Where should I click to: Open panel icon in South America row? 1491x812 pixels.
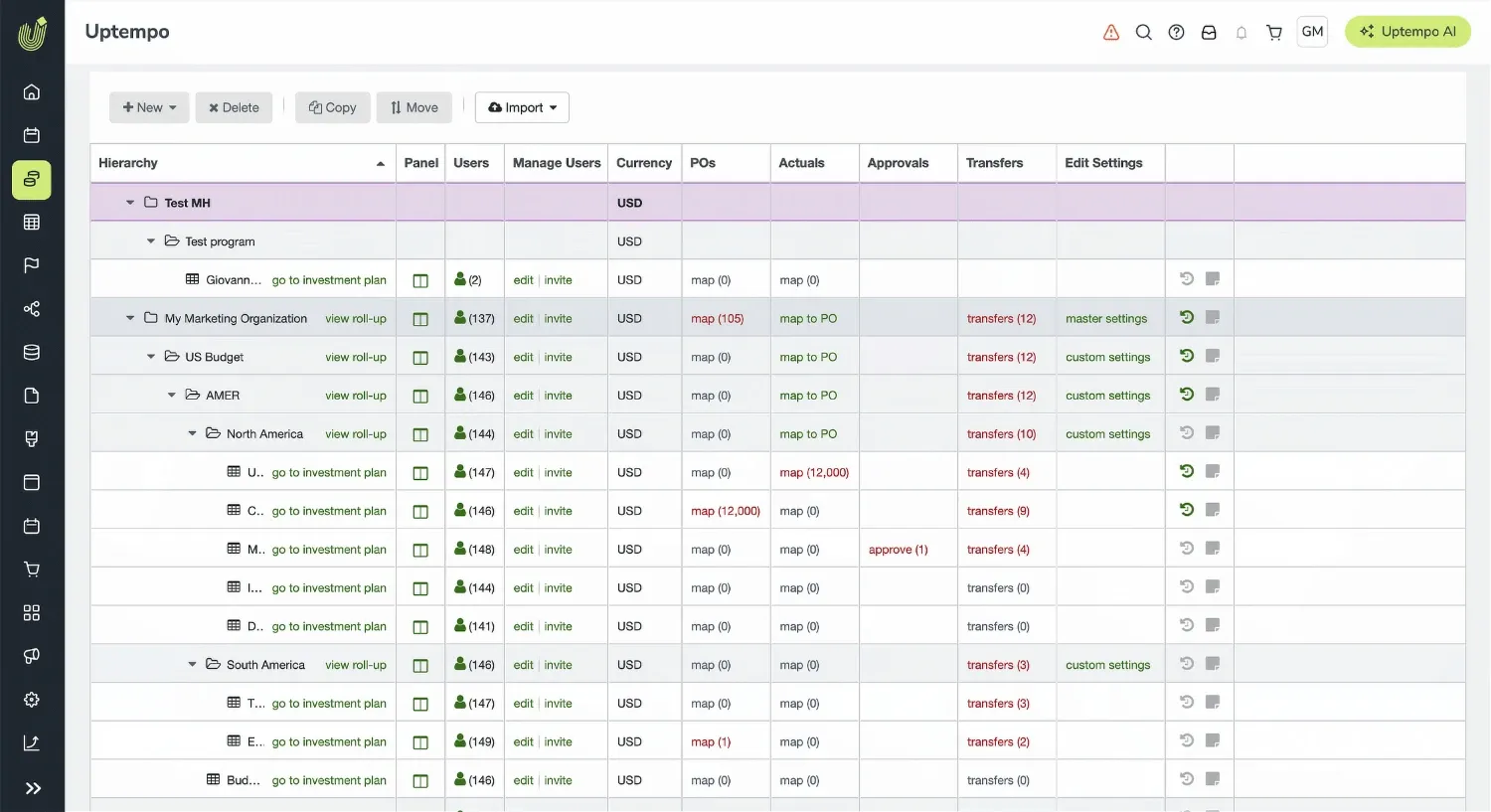pos(420,666)
